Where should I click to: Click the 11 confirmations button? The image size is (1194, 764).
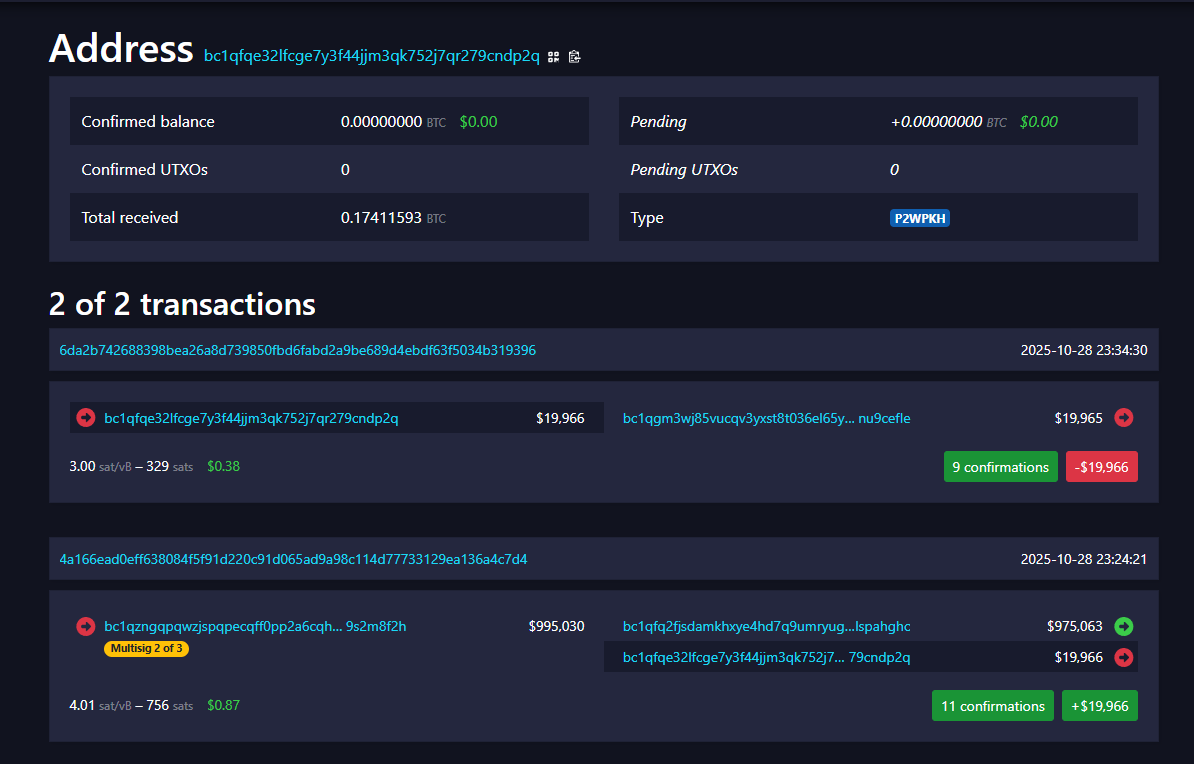(x=993, y=706)
